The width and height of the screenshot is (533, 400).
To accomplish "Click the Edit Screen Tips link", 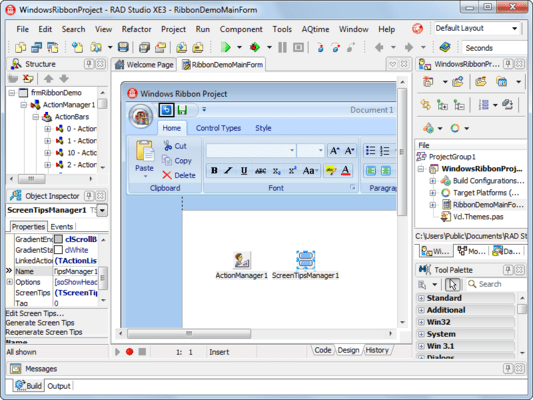I will [x=35, y=313].
